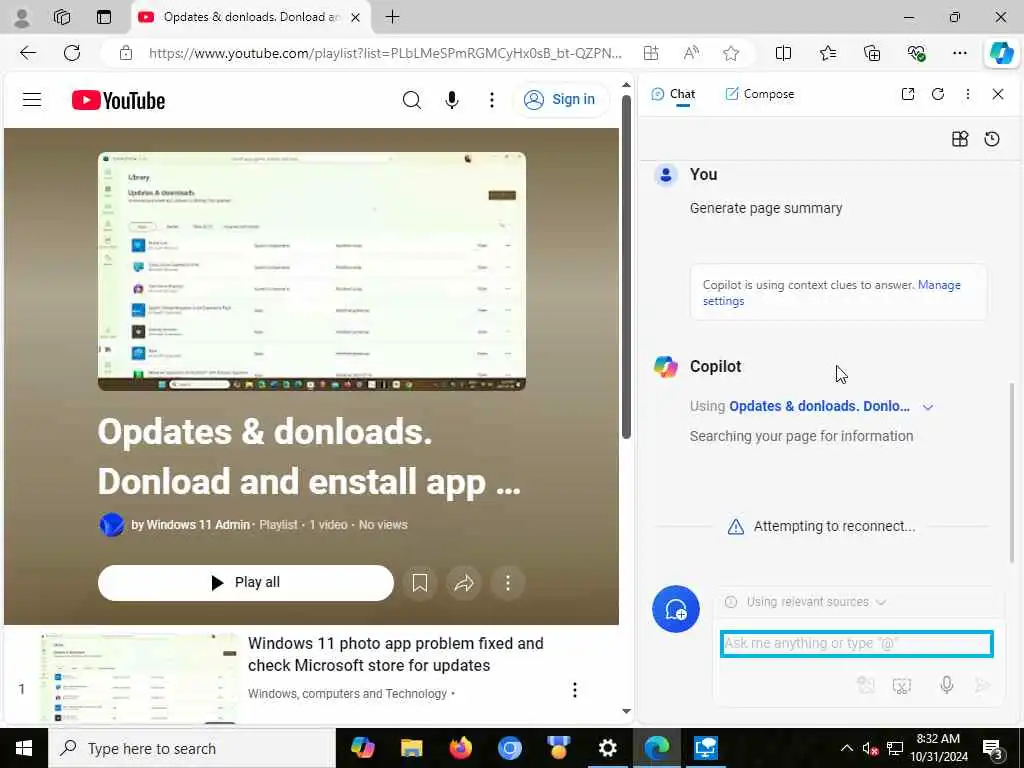This screenshot has width=1024, height=768.
Task: Open YouTube hamburger guide menu
Action: (32, 100)
